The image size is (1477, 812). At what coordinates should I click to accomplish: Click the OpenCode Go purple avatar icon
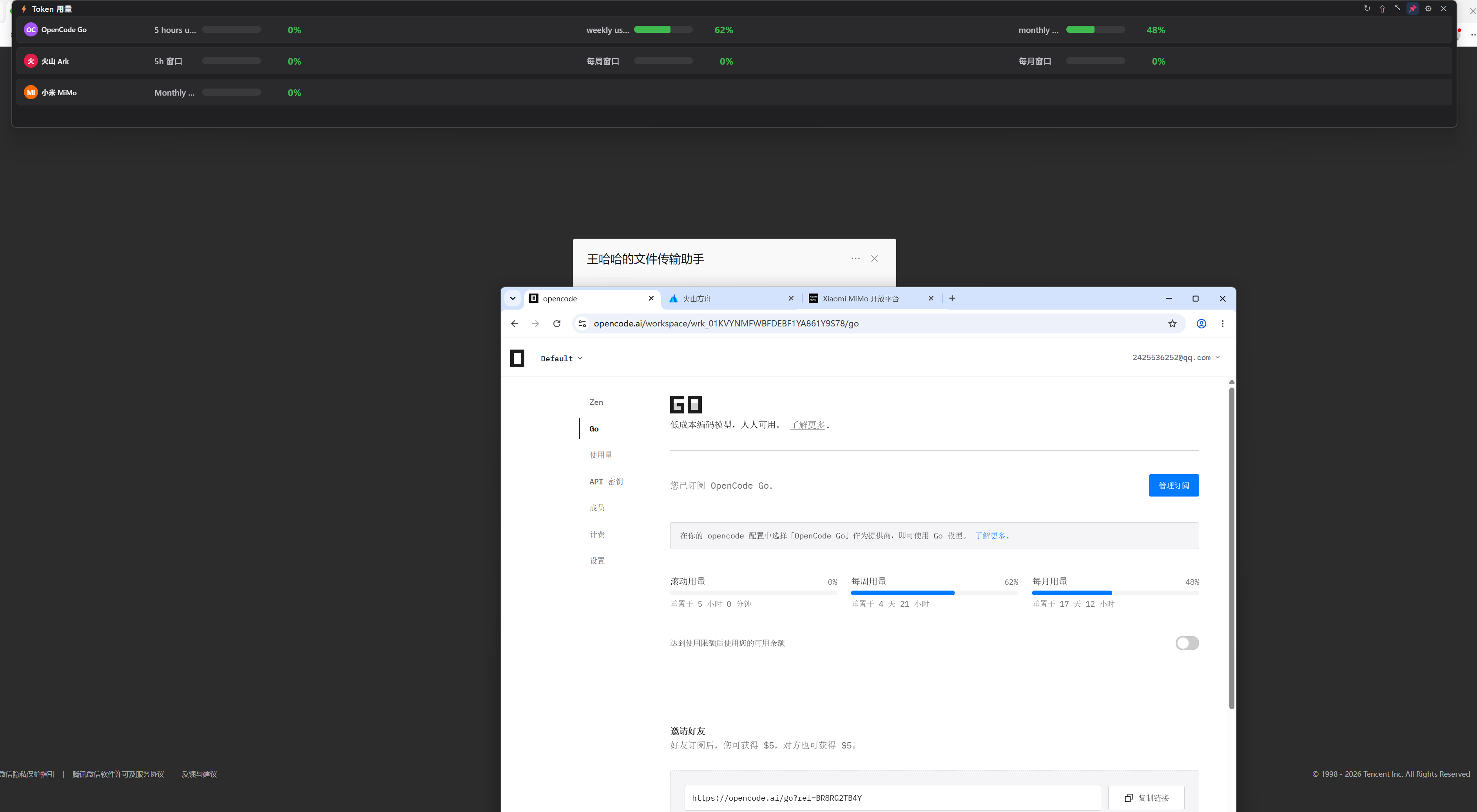(x=31, y=30)
